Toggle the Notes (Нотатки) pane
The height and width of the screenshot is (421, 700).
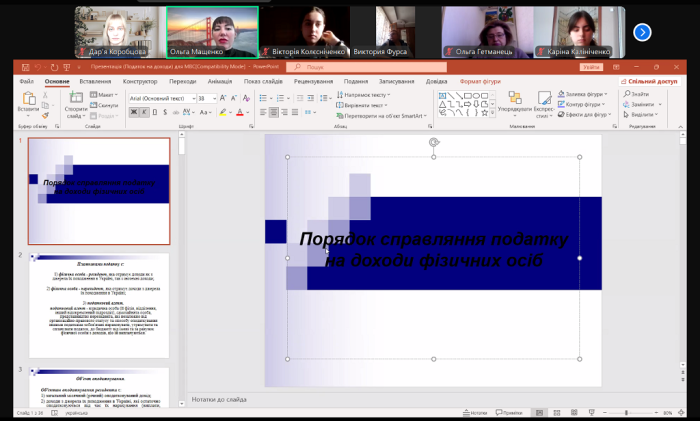point(477,412)
